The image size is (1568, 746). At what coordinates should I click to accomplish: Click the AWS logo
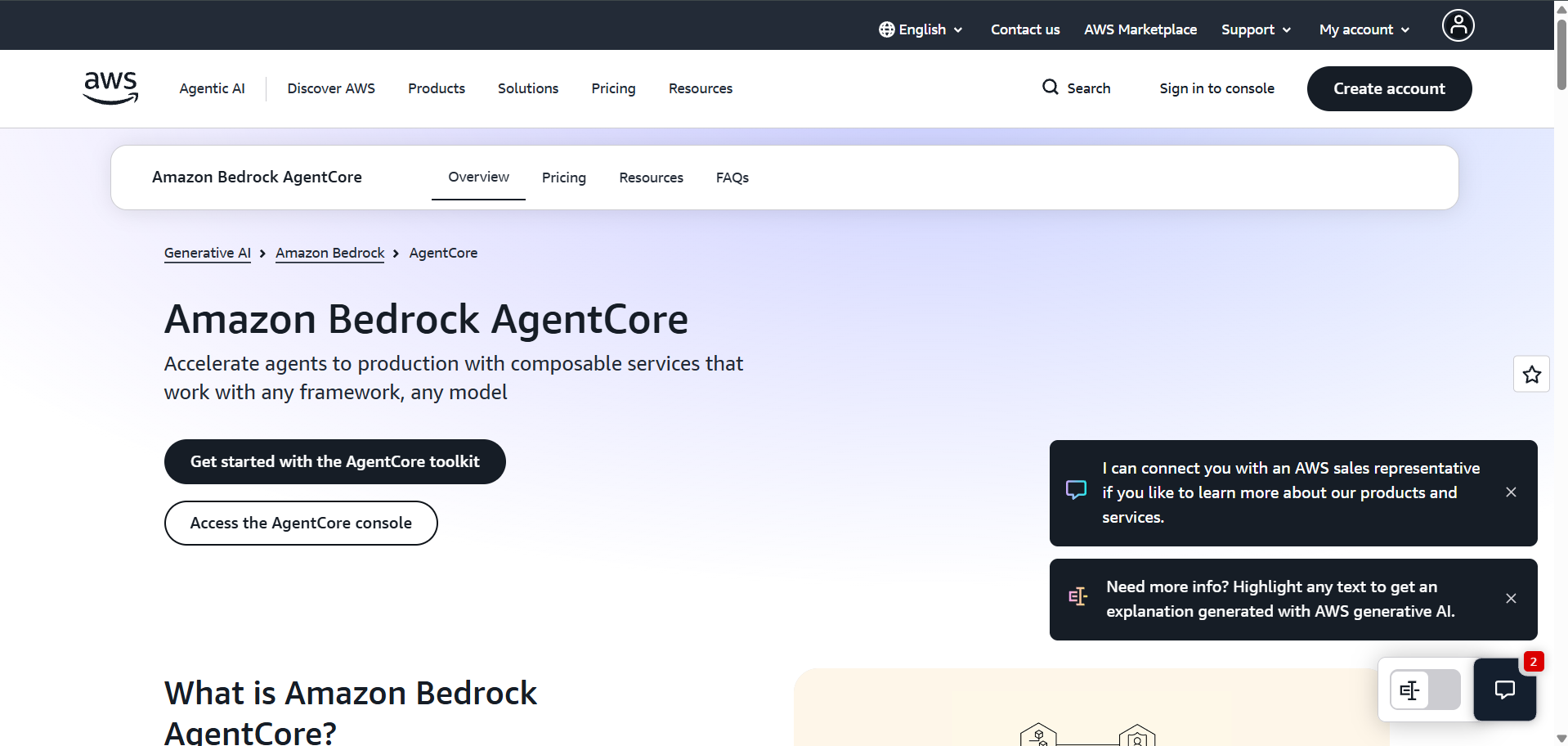coord(110,88)
